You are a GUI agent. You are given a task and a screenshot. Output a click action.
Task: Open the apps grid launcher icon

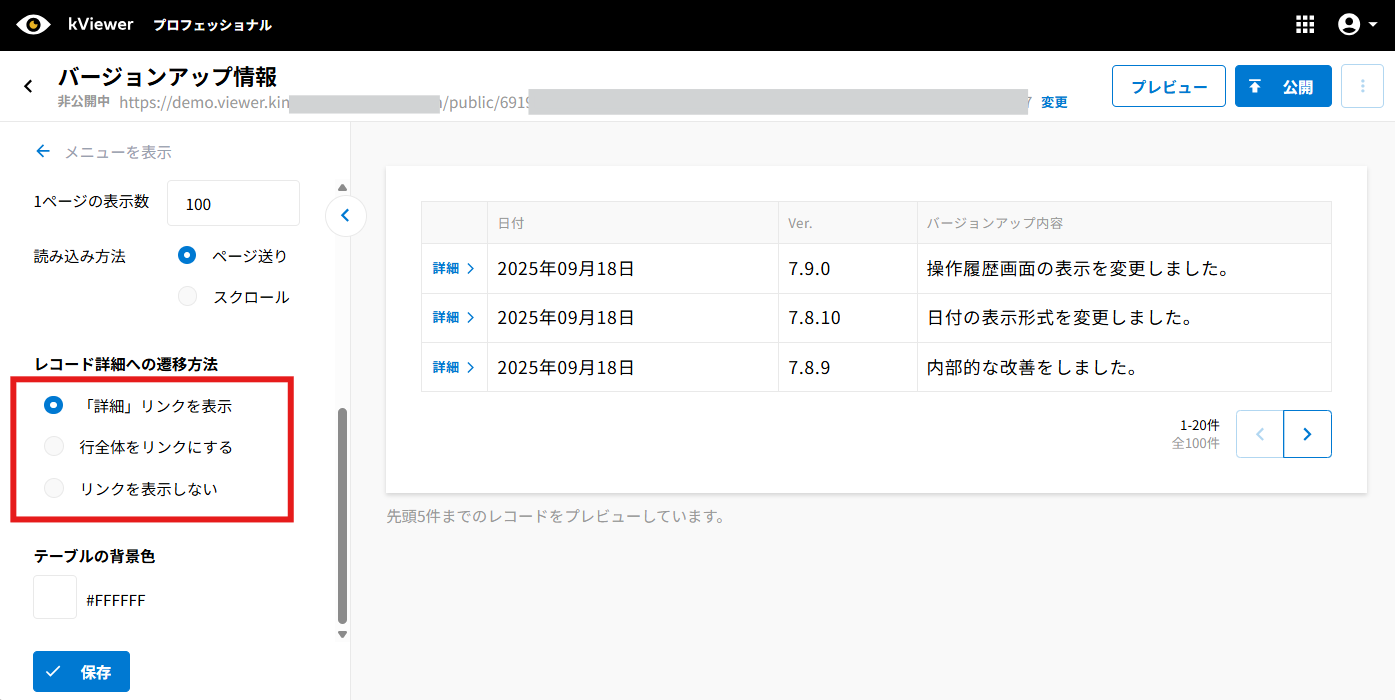tap(1305, 25)
